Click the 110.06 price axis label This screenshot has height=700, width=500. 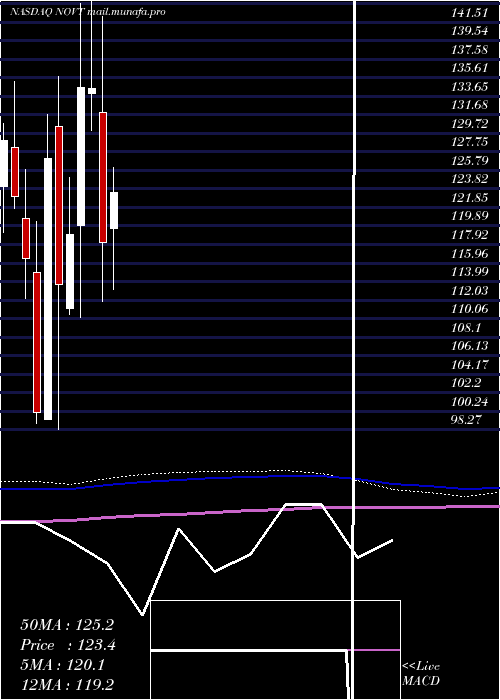point(470,308)
